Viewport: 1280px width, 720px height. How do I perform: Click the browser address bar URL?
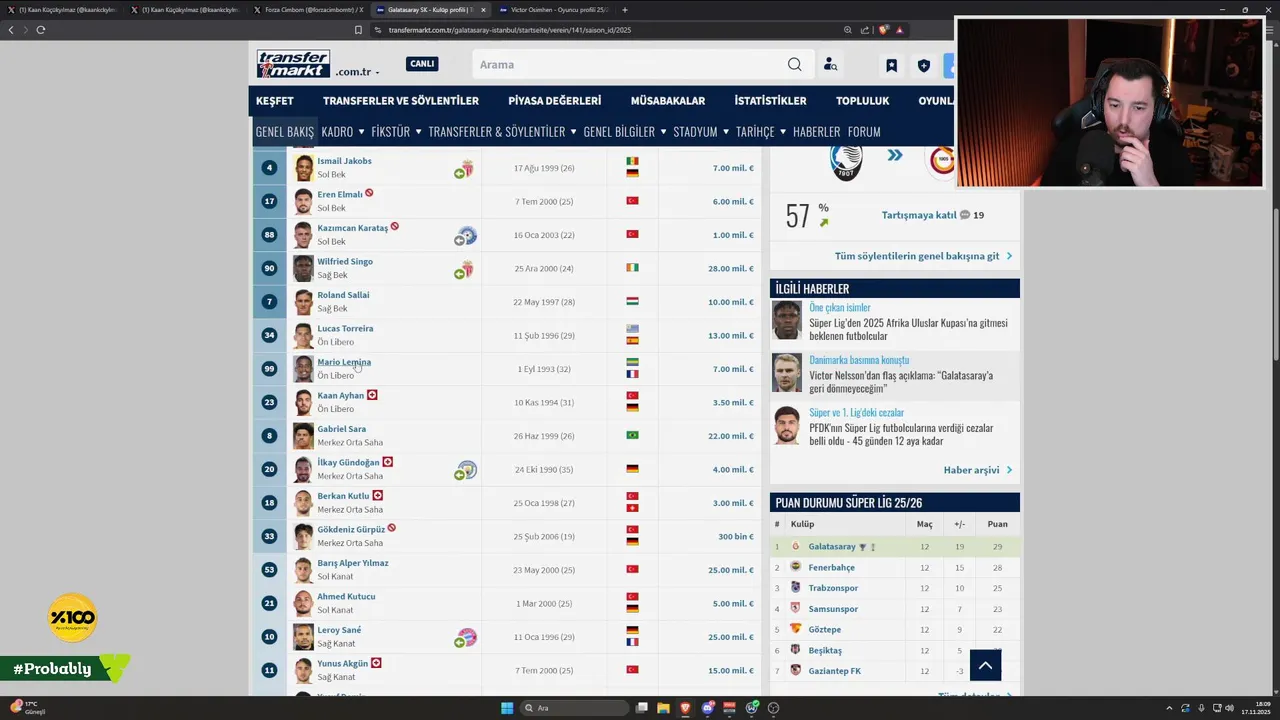(x=509, y=30)
